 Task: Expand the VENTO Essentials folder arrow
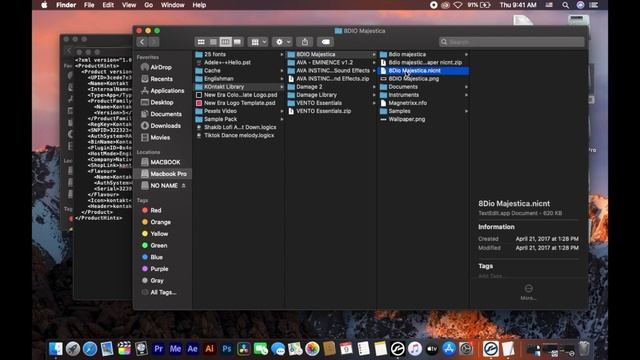[x=374, y=103]
